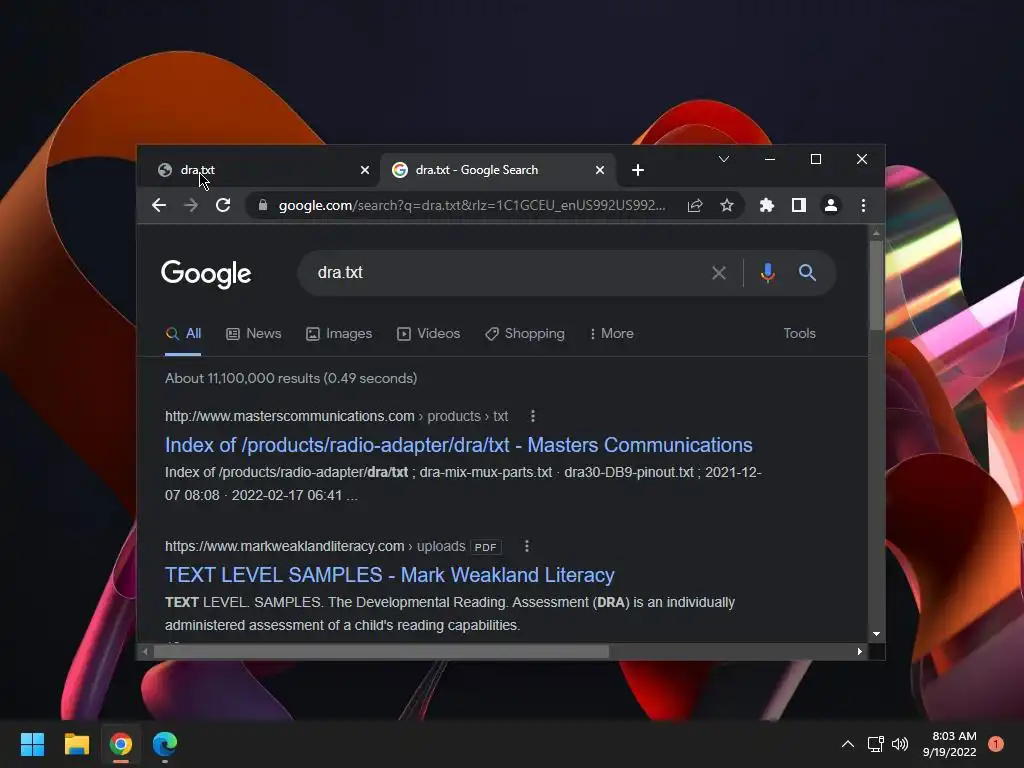Click the horizontal scrollbar thumb
This screenshot has width=1024, height=768.
tap(381, 652)
